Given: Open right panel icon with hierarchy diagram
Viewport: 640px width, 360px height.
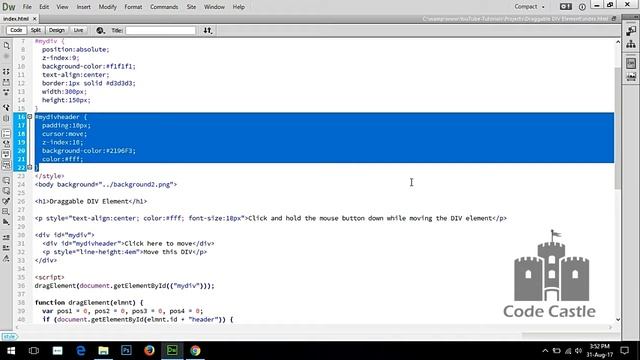Looking at the screenshot, I should pos(631,44).
